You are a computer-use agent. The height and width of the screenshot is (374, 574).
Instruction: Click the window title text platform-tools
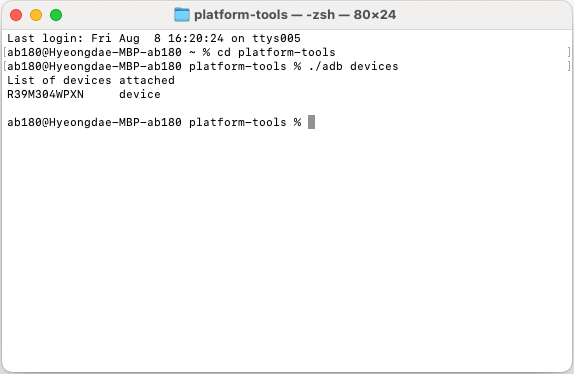pos(241,15)
